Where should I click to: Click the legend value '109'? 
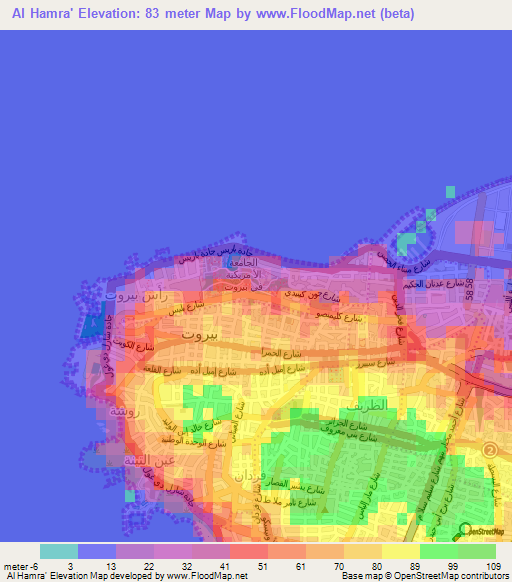[x=493, y=567]
